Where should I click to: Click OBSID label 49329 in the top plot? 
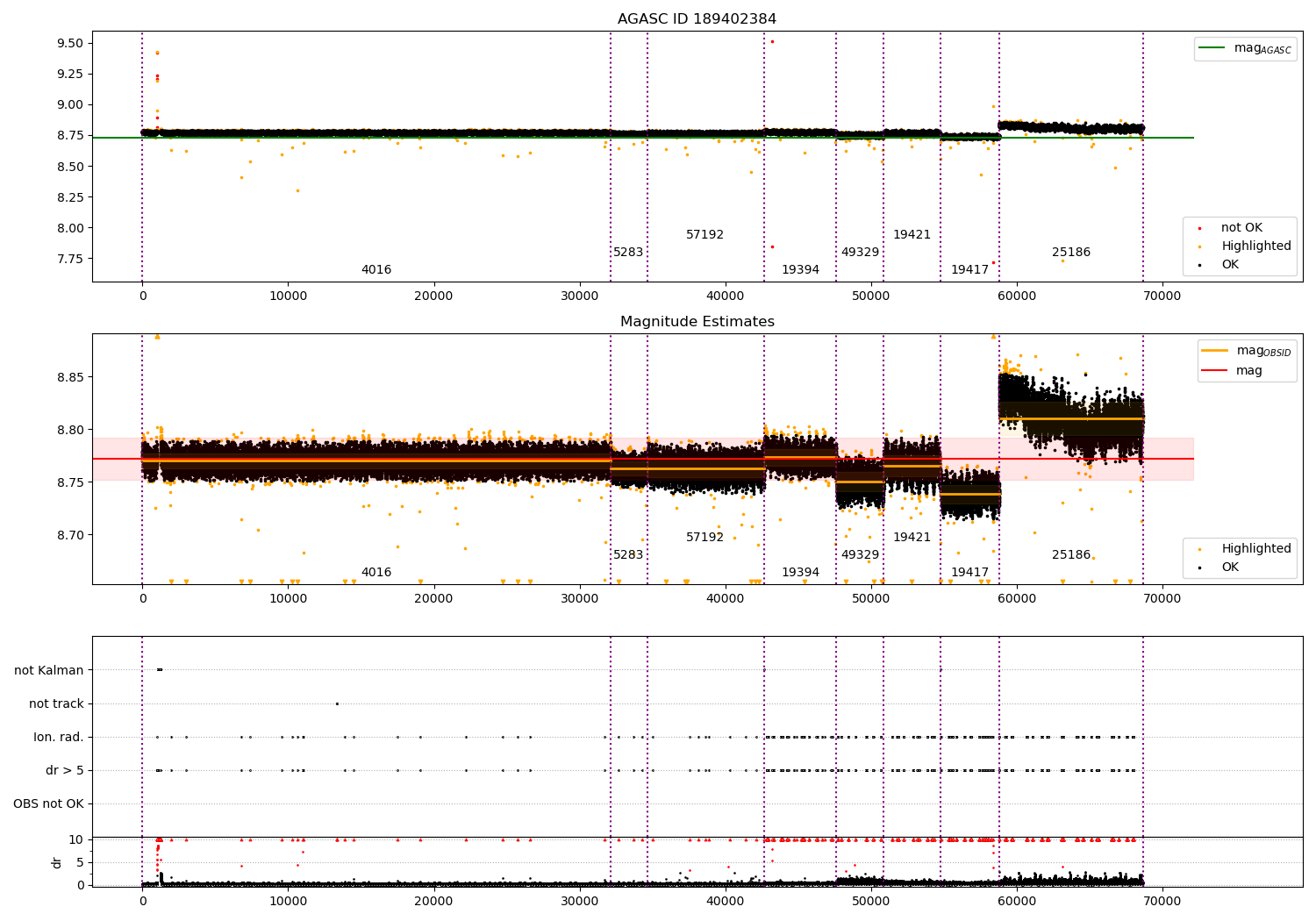(860, 253)
